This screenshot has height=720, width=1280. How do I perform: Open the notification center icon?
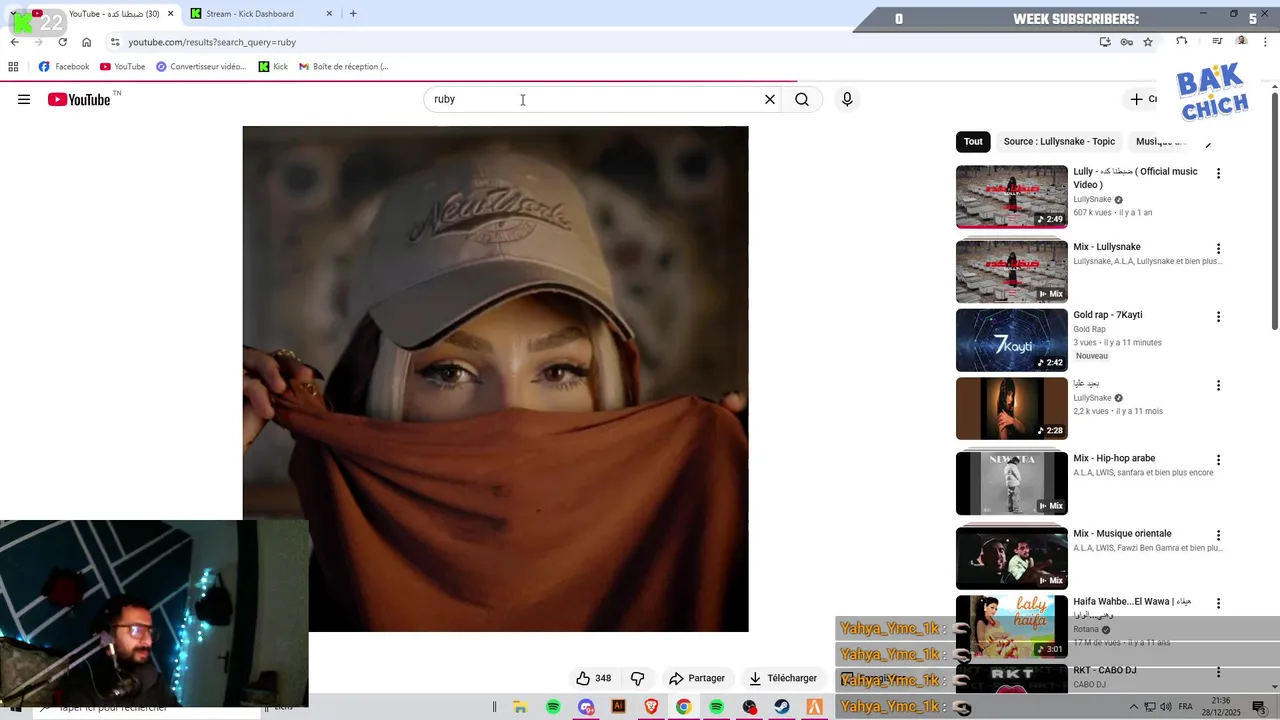pyautogui.click(x=1259, y=707)
